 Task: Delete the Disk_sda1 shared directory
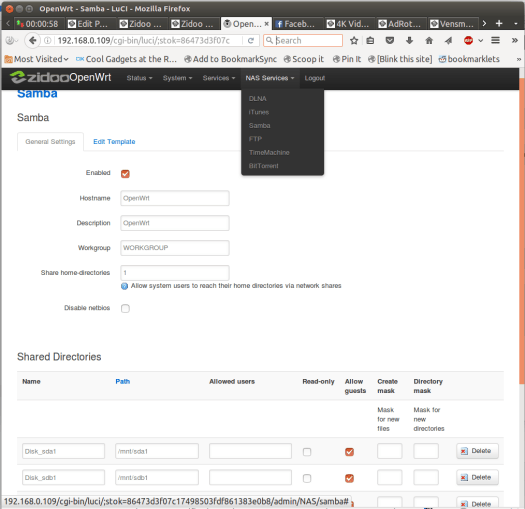(477, 451)
